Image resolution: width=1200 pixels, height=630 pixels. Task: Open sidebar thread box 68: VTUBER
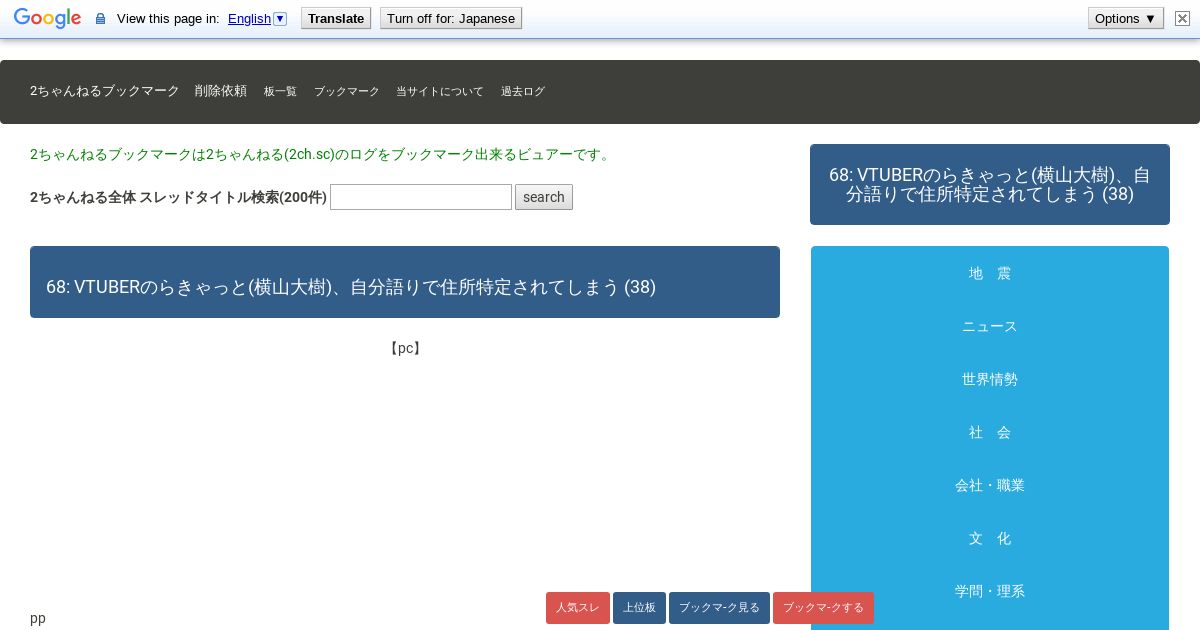990,184
